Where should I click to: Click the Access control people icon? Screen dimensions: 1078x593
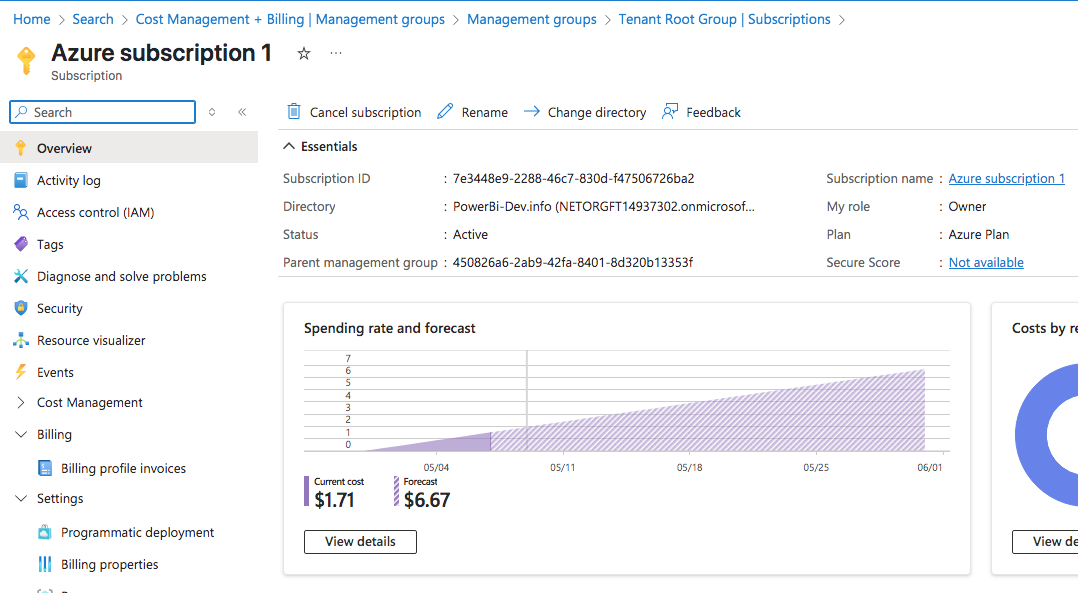[21, 212]
